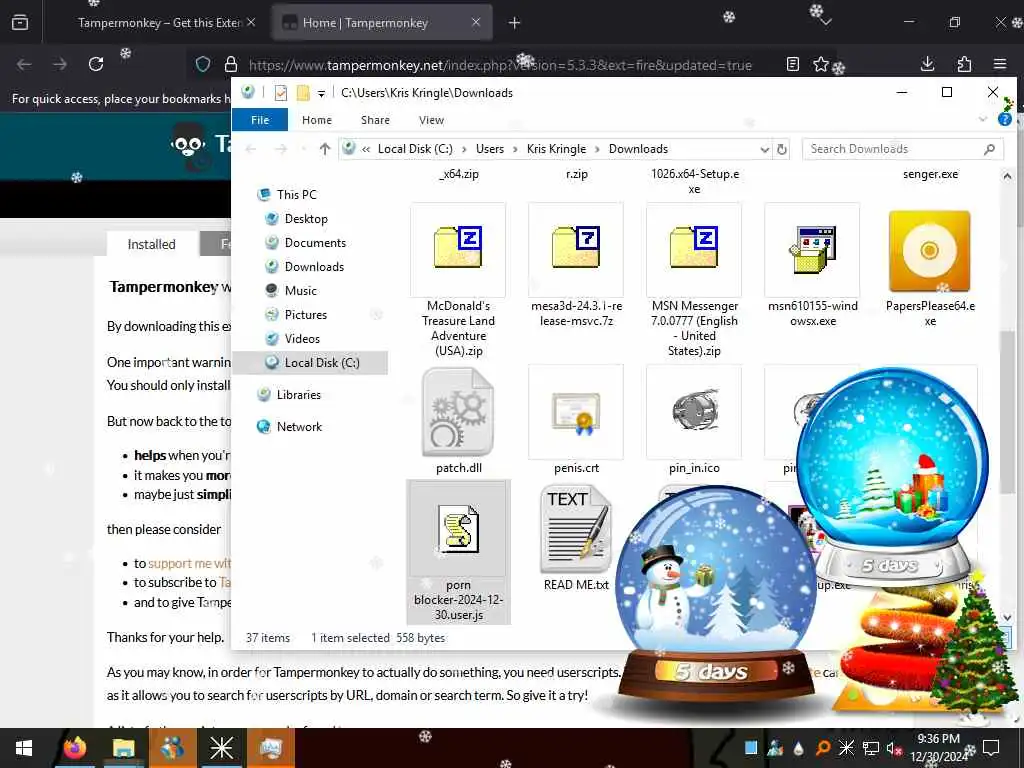Open the Share tab in Explorer ribbon
The image size is (1024, 768).
(376, 120)
